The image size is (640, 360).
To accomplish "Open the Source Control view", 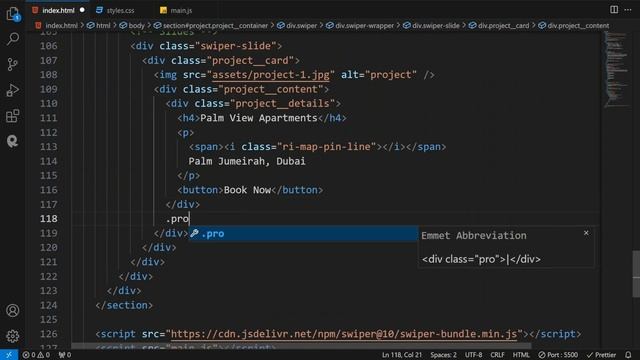I will pos(13,64).
